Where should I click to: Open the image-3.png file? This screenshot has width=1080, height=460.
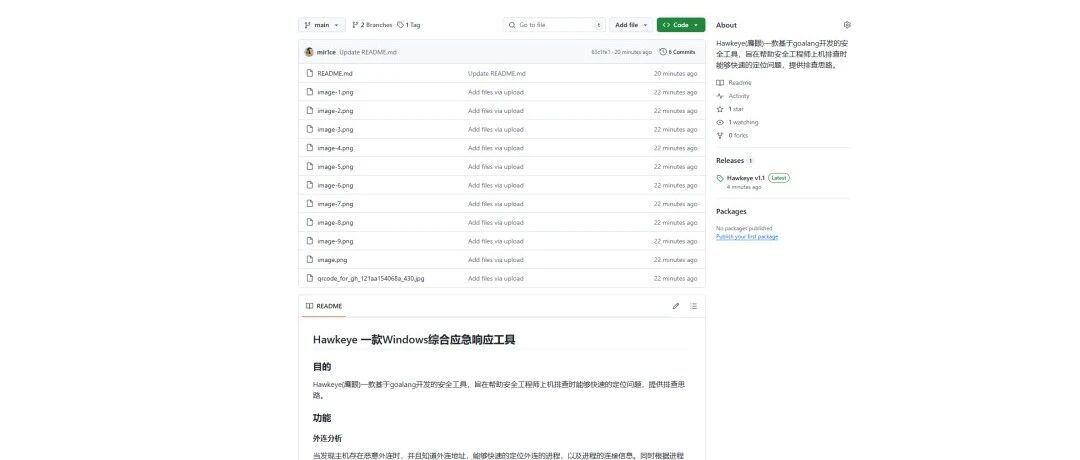pos(335,129)
